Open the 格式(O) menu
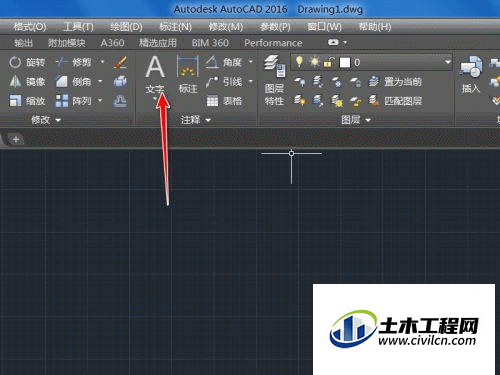 point(30,27)
